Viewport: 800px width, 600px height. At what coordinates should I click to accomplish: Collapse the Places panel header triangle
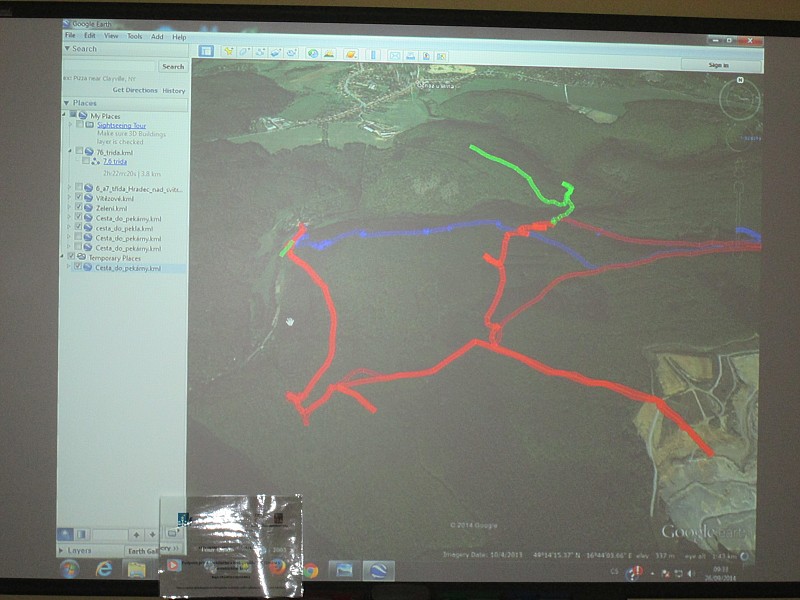tap(66, 103)
